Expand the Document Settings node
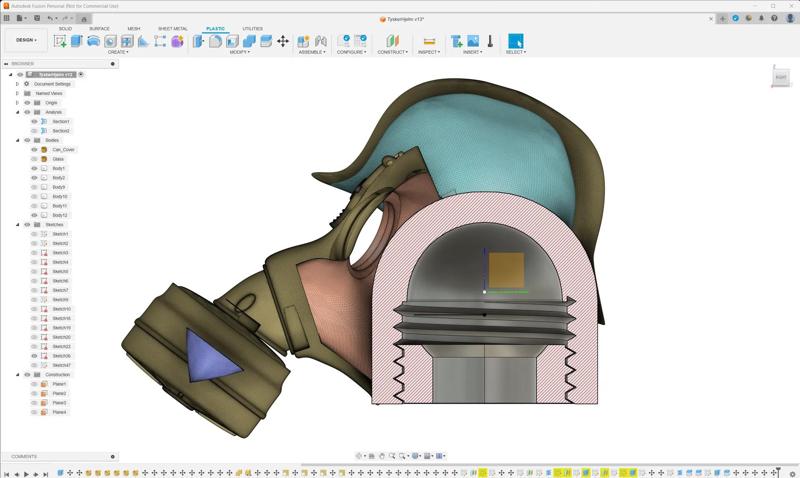 17,84
